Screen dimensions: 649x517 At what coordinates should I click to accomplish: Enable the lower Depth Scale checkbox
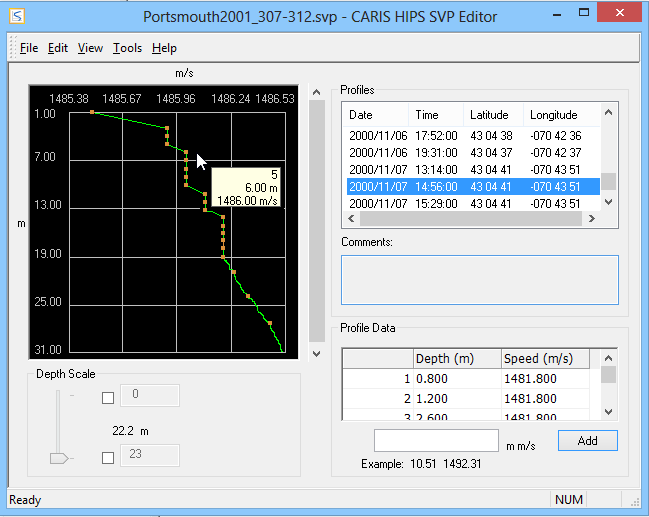(108, 457)
